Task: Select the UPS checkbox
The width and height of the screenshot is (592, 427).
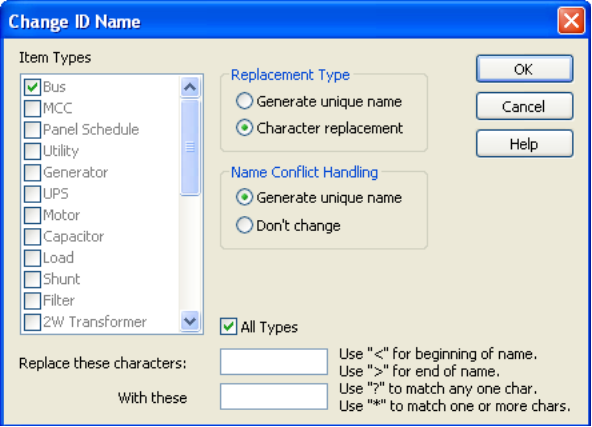Action: [32, 194]
